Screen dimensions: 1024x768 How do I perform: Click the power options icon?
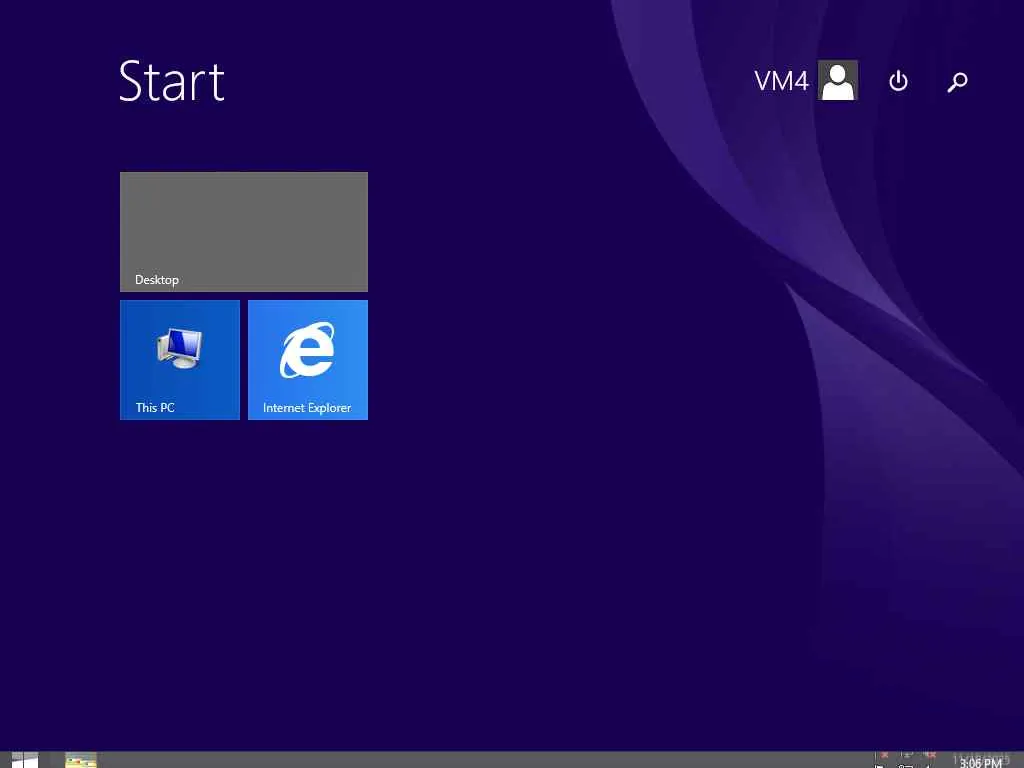coord(899,81)
